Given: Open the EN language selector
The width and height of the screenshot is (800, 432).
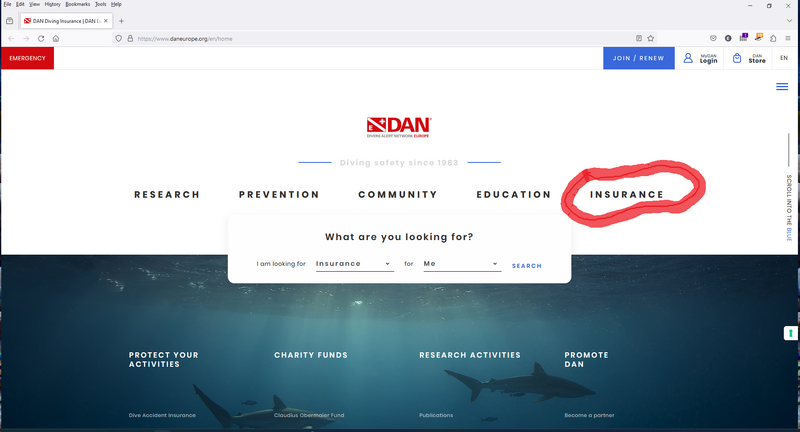Looking at the screenshot, I should 784,58.
